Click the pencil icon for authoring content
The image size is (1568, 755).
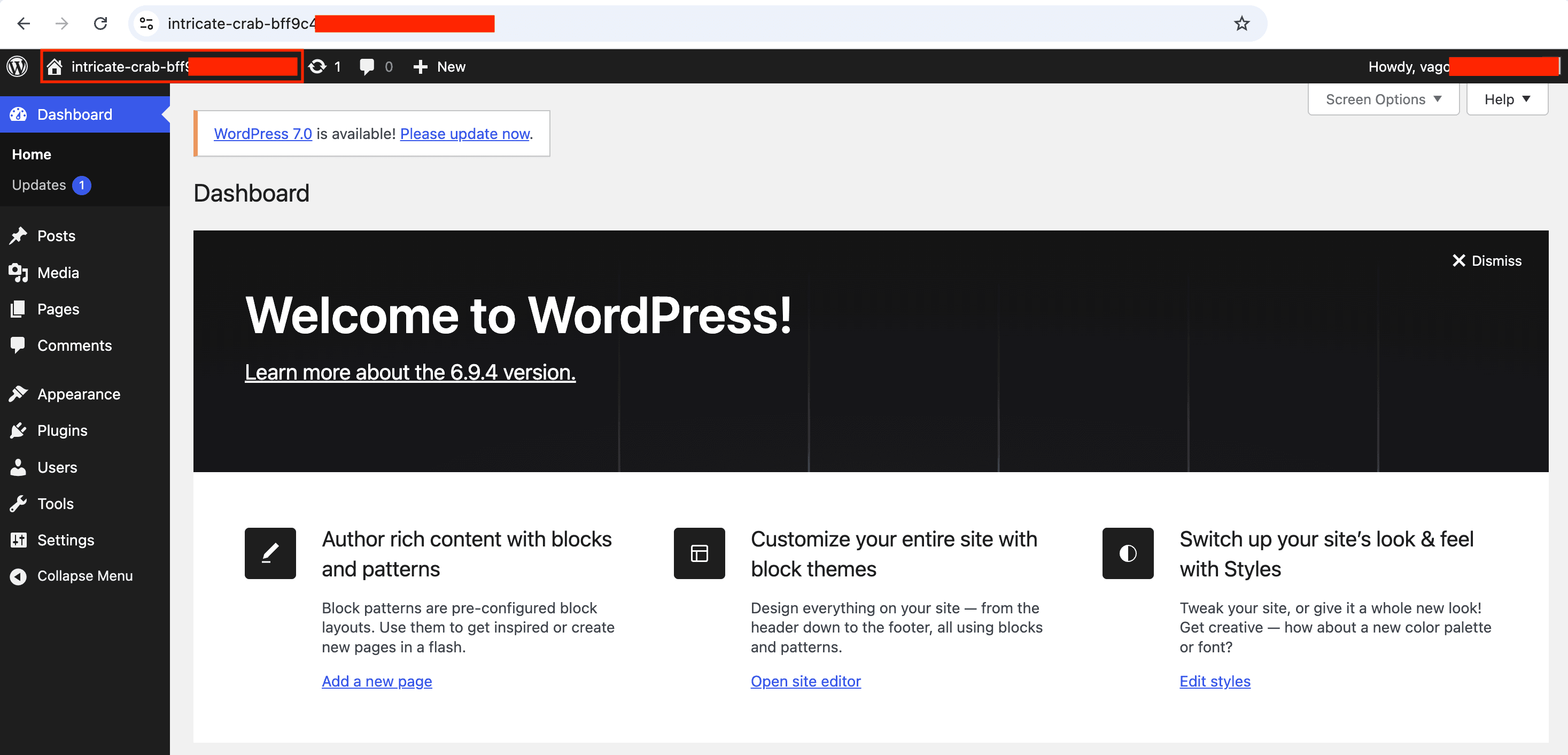point(270,553)
